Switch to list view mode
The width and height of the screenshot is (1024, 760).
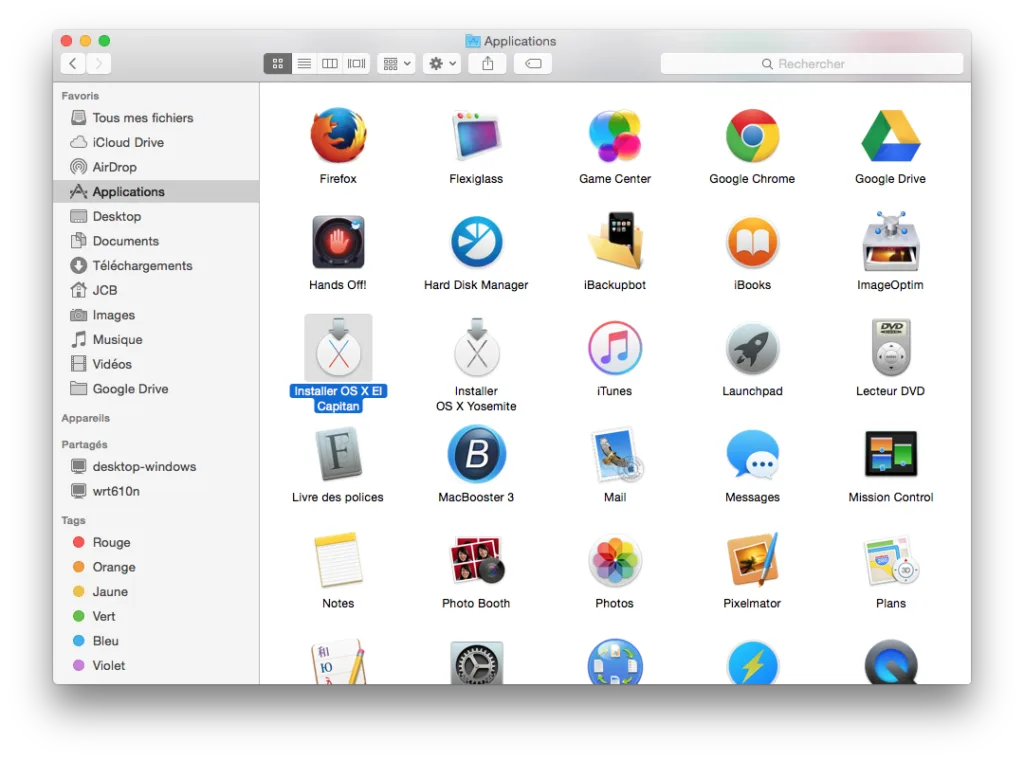[x=304, y=63]
